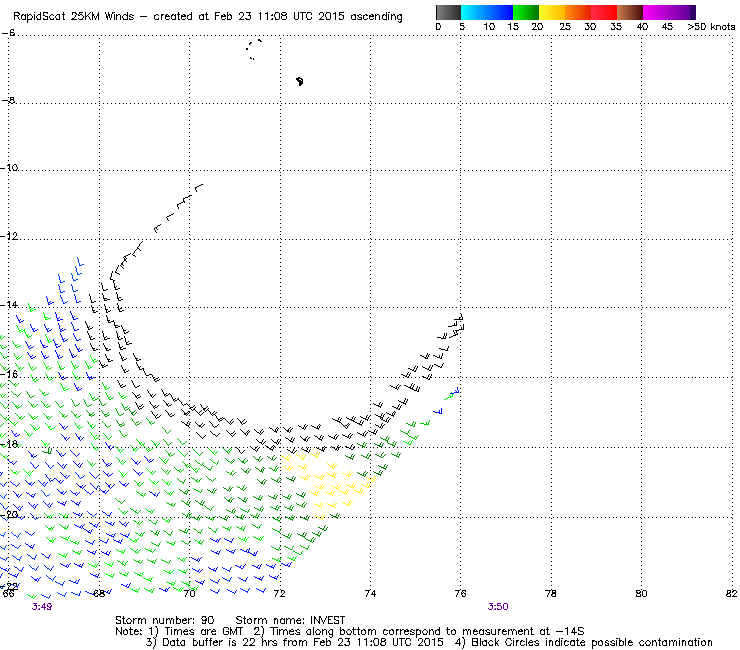This screenshot has height=650, width=740.
Task: Click the '>50 knots' legend label
Action: (x=711, y=27)
